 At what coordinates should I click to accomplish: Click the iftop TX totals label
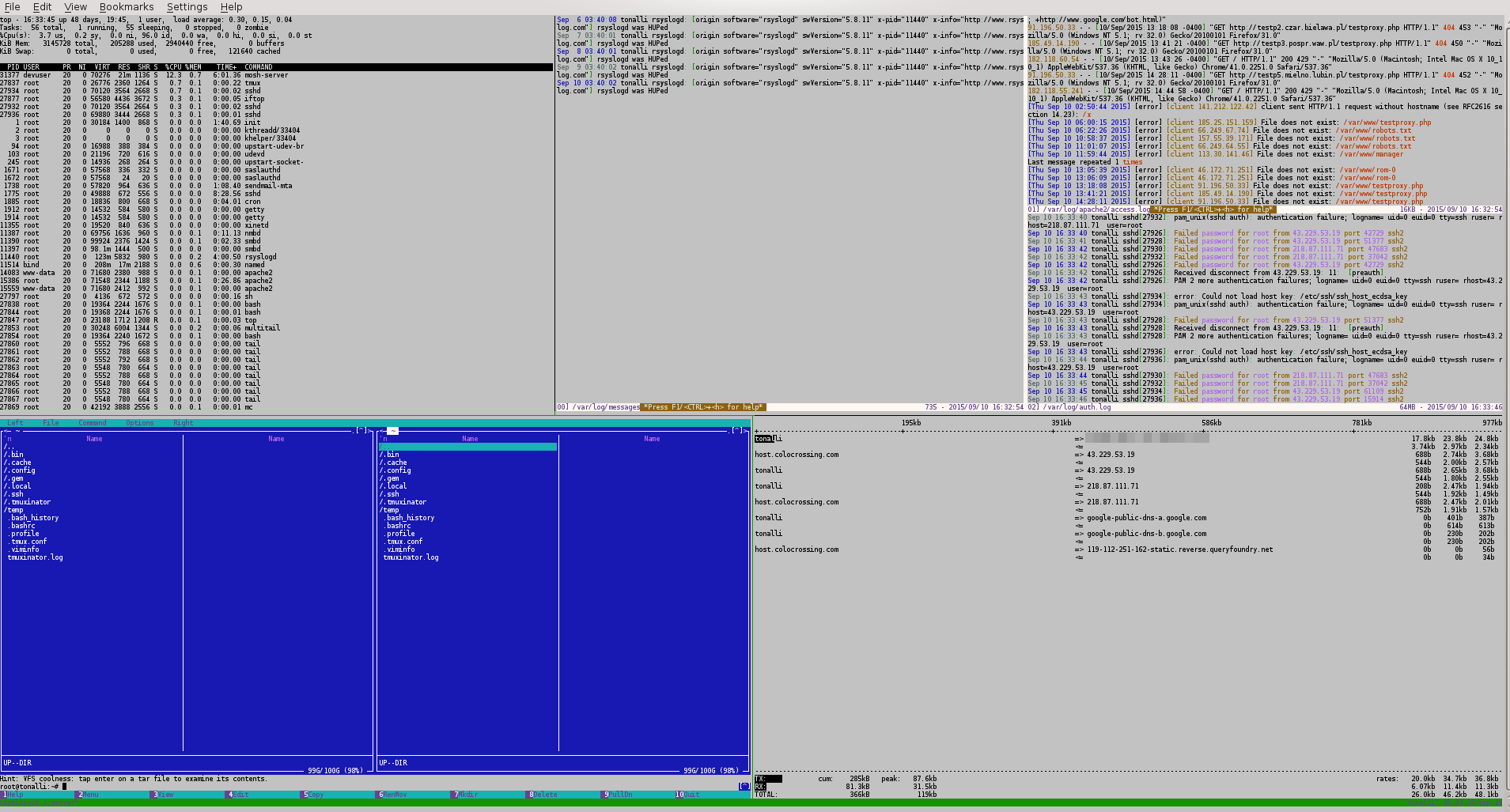click(x=760, y=779)
